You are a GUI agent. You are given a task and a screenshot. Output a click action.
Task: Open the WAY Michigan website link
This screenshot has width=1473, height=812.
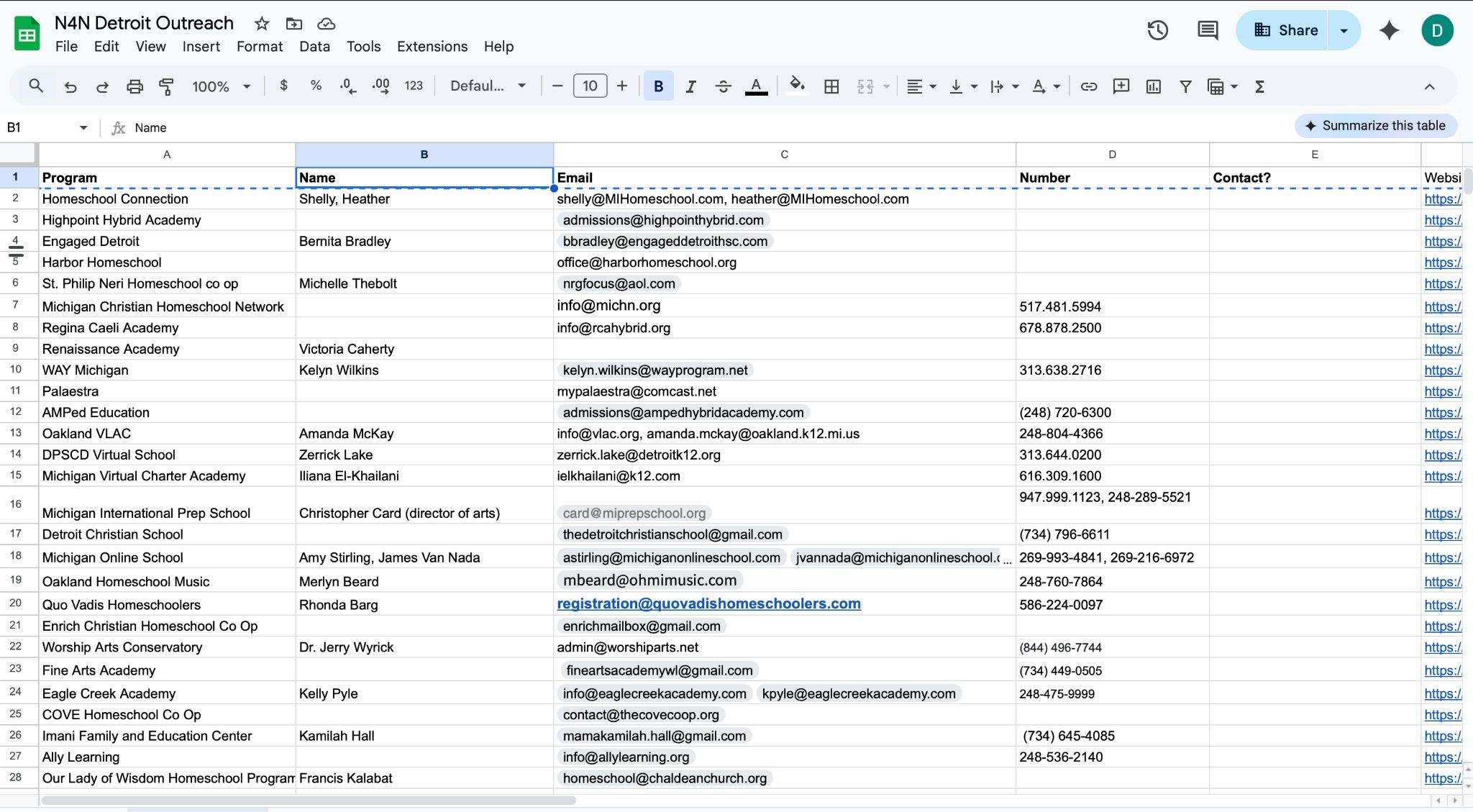1443,370
